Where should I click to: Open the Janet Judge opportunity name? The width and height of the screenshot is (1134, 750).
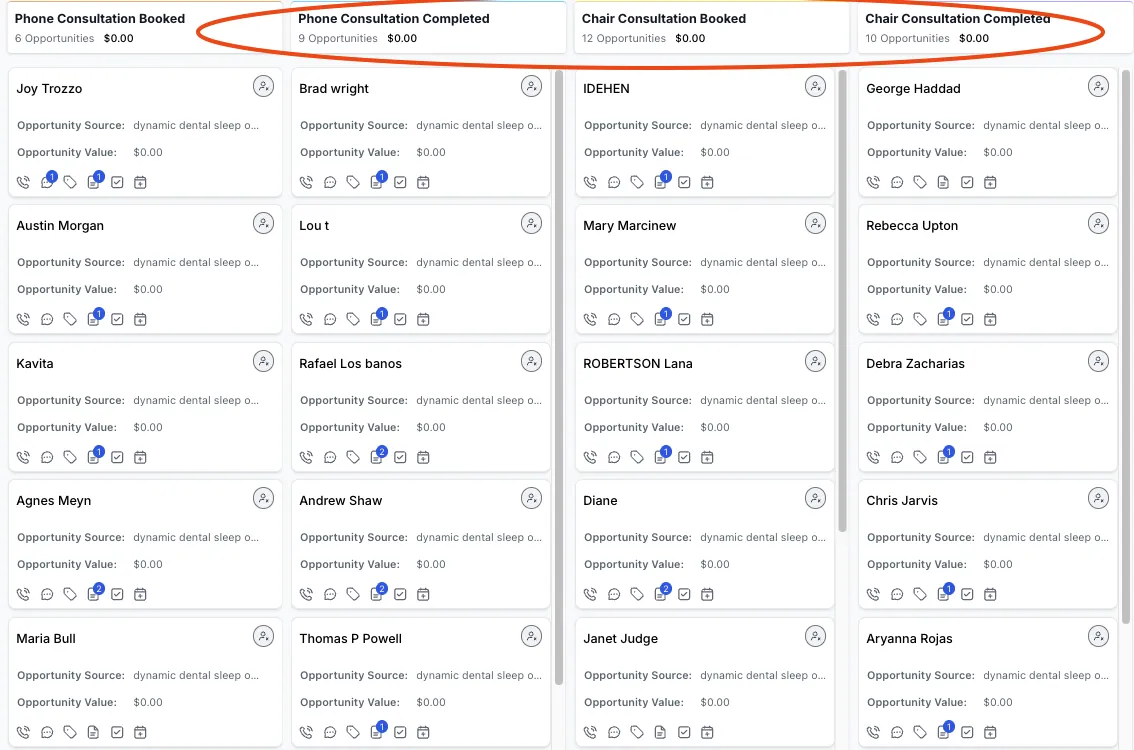621,639
